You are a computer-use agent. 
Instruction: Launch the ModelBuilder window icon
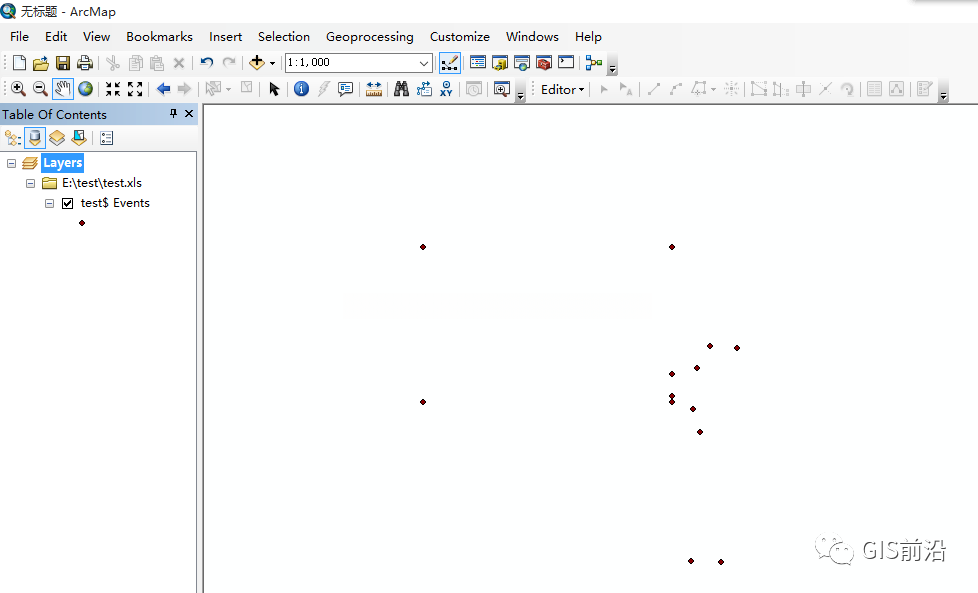(x=594, y=62)
